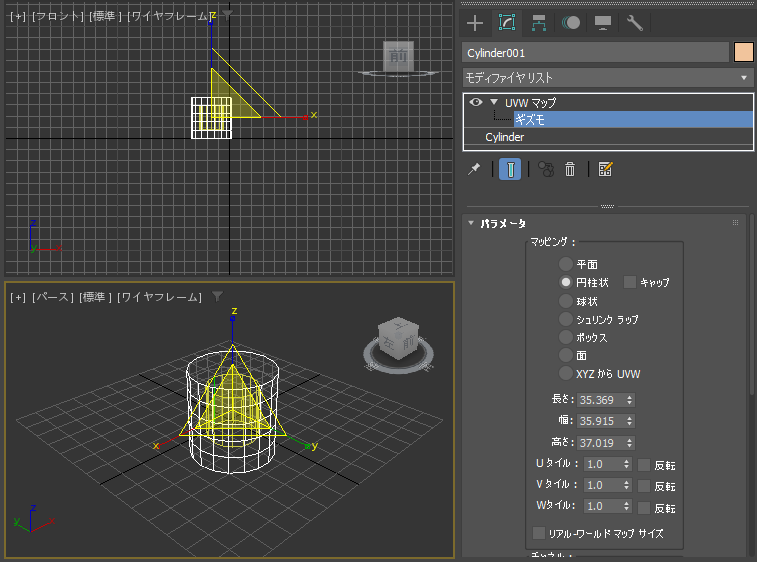This screenshot has width=757, height=562.
Task: Click 長さ value field 35.369
Action: [601, 400]
